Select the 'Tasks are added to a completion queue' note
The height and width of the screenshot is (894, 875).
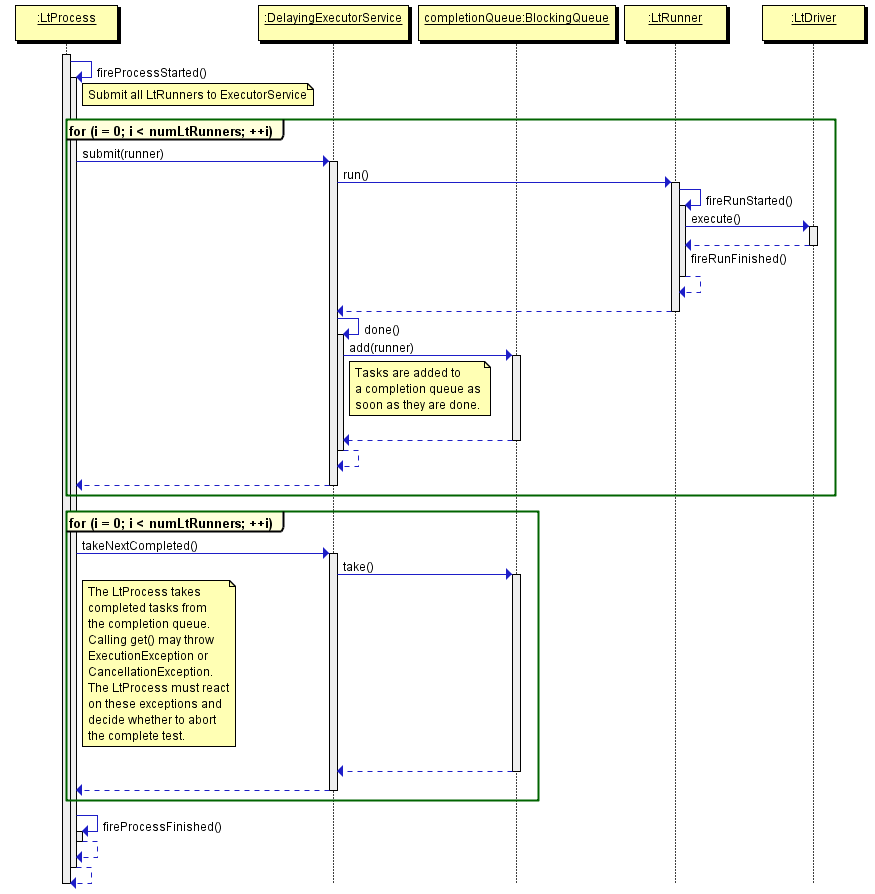point(418,389)
